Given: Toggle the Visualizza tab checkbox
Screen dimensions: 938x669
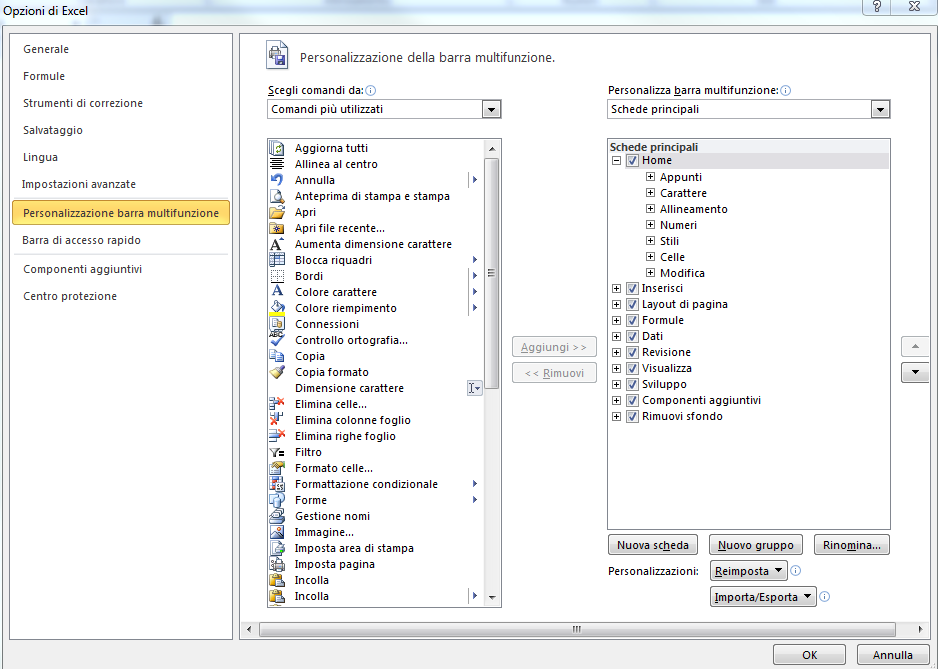Looking at the screenshot, I should [x=632, y=368].
